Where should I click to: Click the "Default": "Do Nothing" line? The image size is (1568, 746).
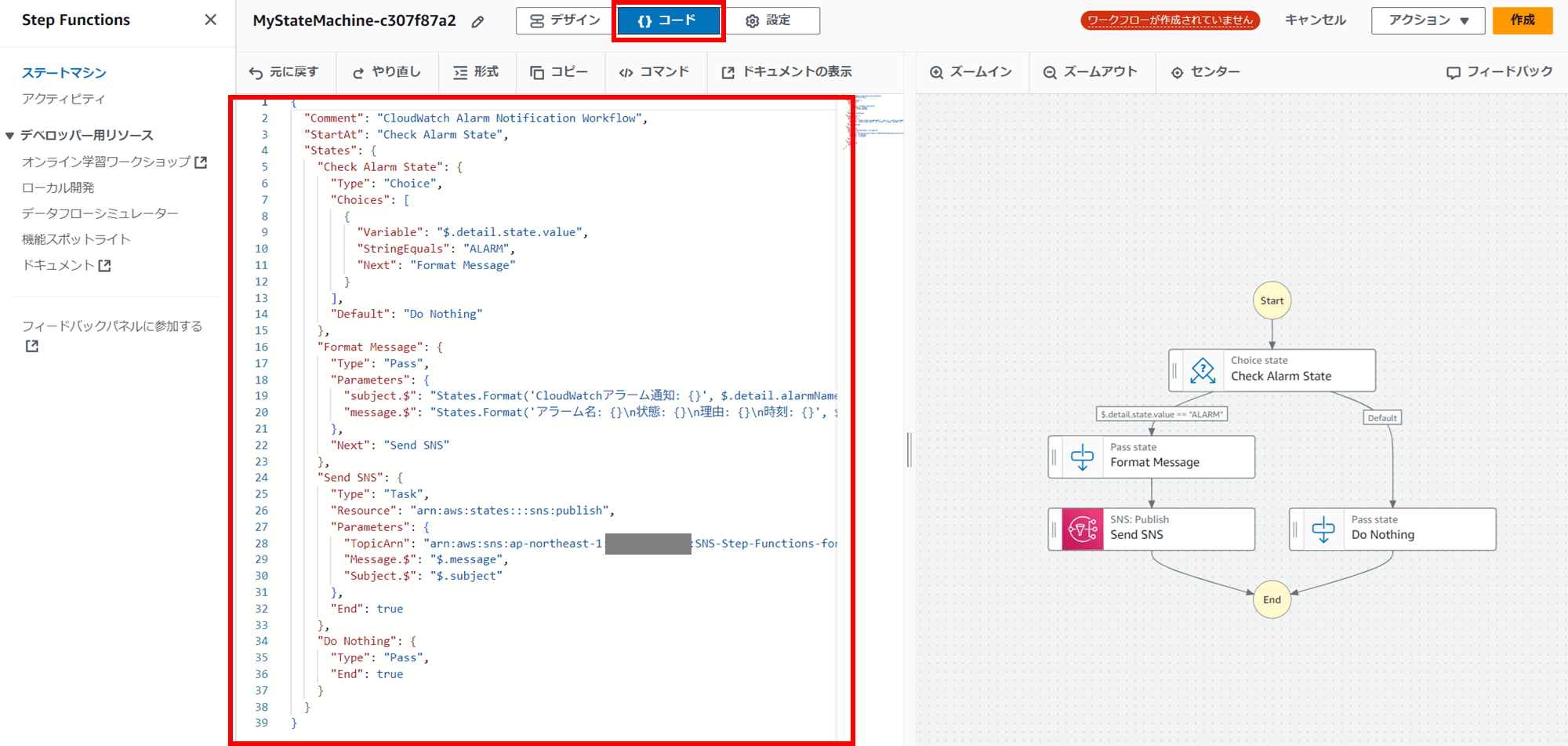(407, 314)
